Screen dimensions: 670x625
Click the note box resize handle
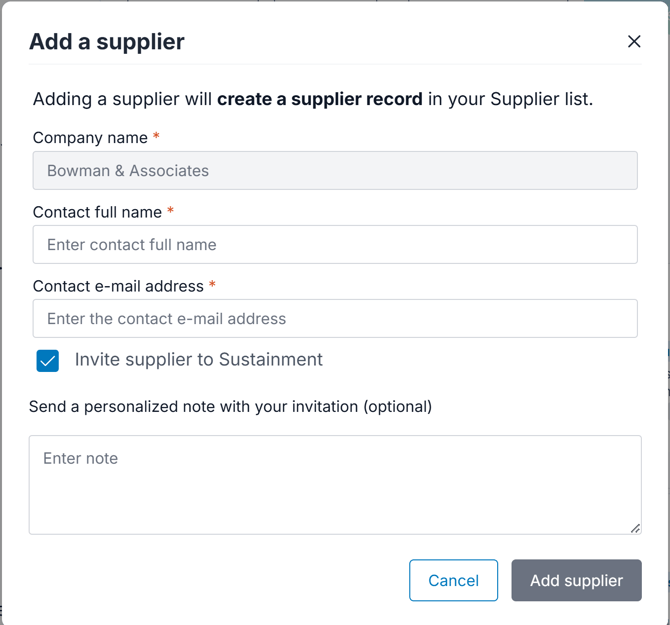[x=635, y=528]
